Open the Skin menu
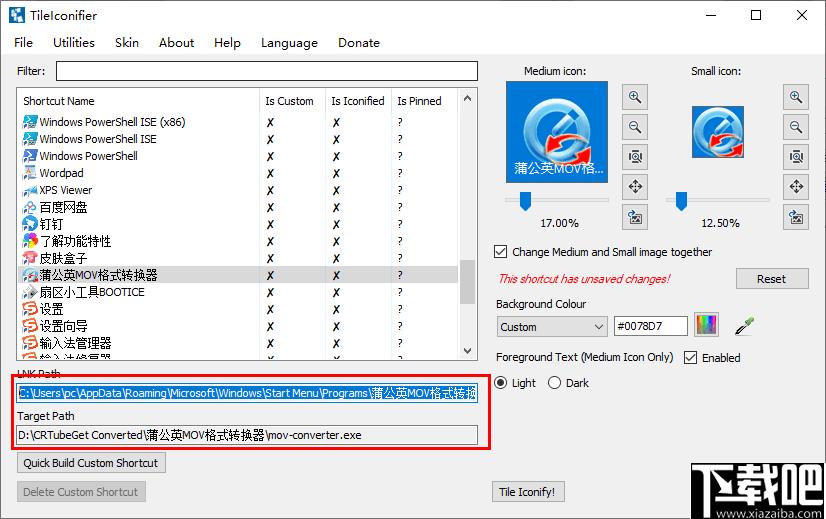 click(x=127, y=43)
